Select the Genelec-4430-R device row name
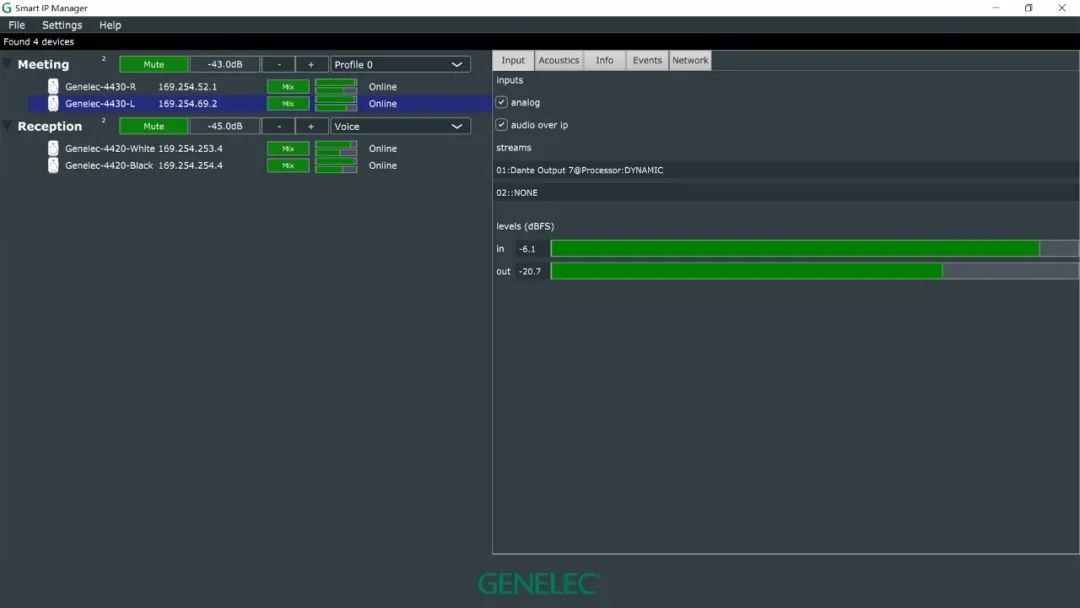The height and width of the screenshot is (608, 1080). [101, 87]
